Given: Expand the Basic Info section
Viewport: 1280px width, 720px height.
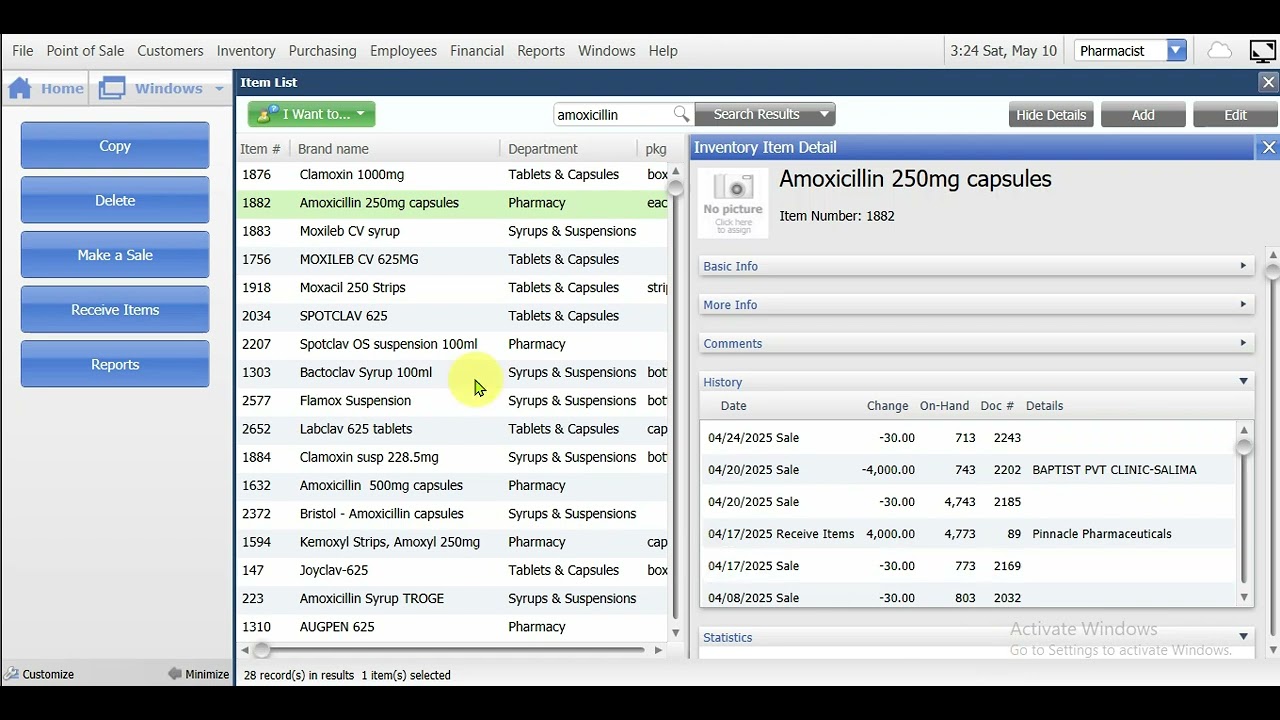Looking at the screenshot, I should [976, 266].
